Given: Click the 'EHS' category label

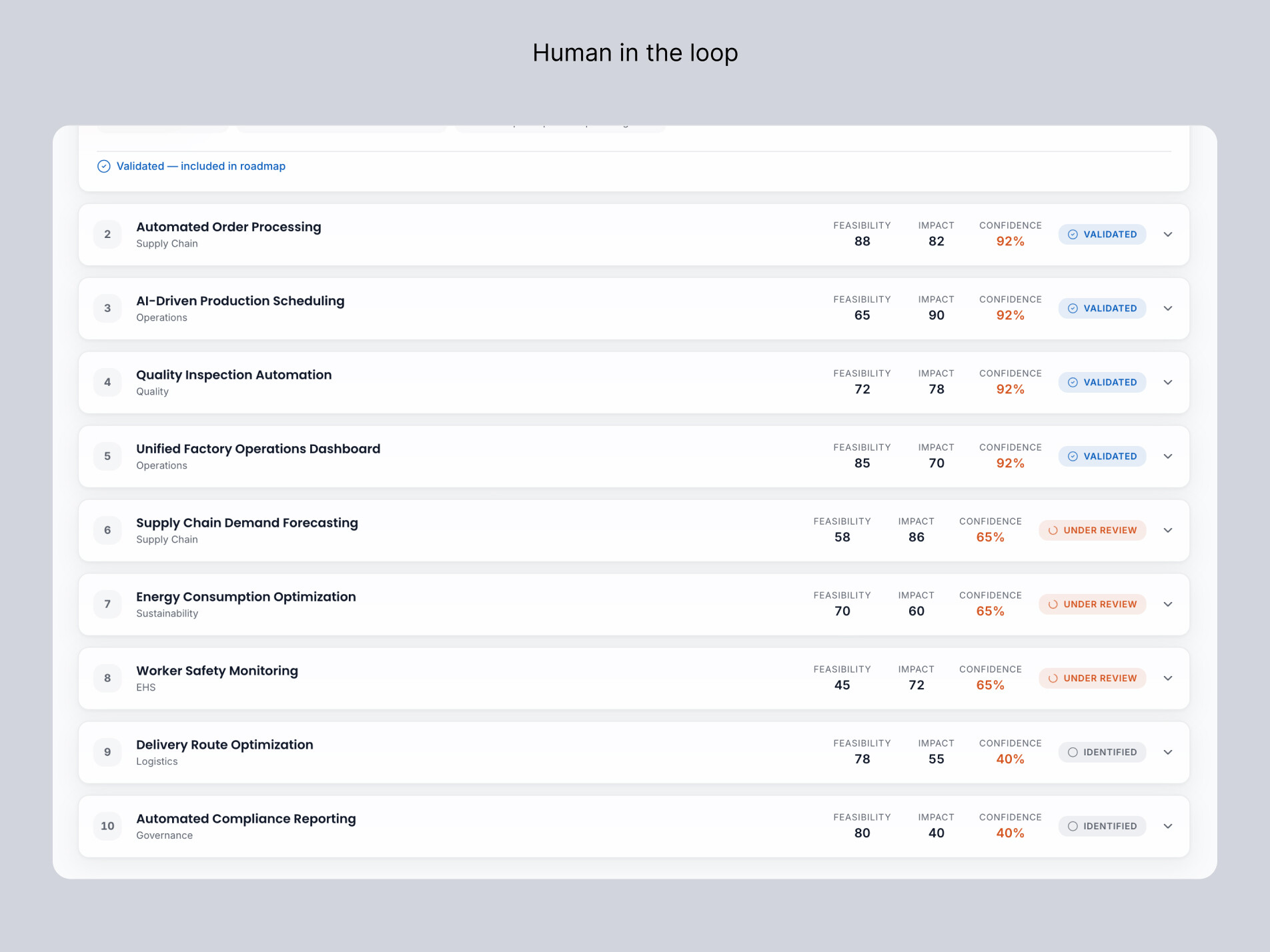Looking at the screenshot, I should pyautogui.click(x=146, y=688).
